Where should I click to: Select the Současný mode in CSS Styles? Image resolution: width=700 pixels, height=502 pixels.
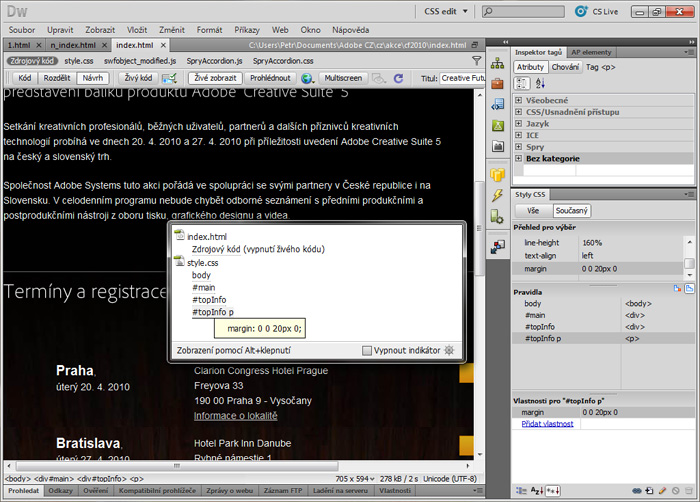point(571,211)
